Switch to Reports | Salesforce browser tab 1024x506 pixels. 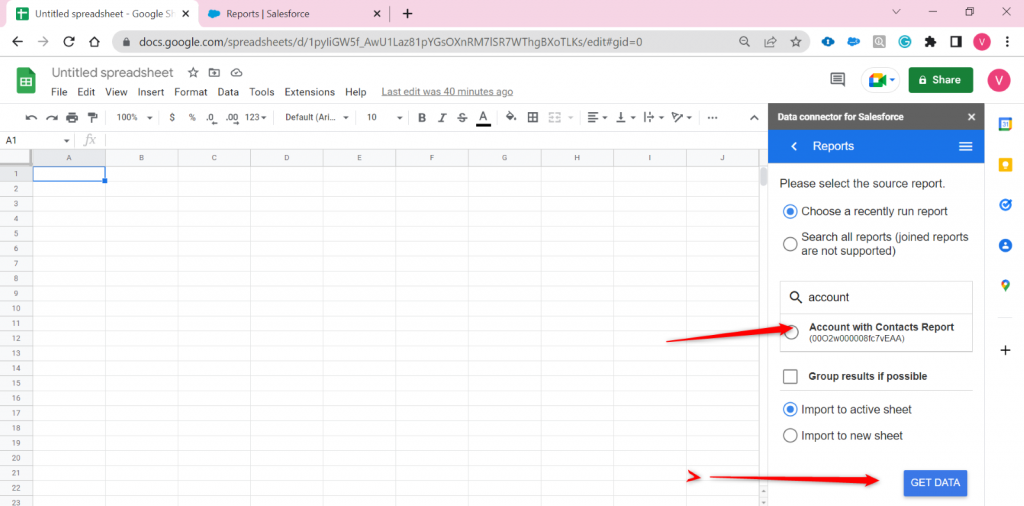pos(292,14)
